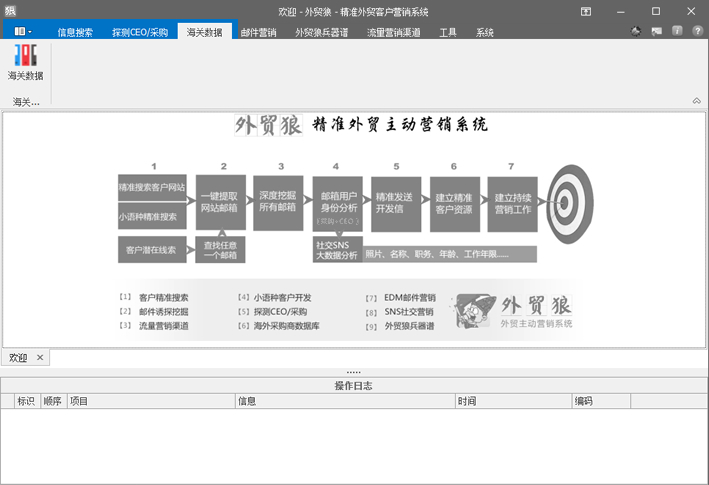Click the 项目 column header
The width and height of the screenshot is (709, 485).
pos(151,401)
